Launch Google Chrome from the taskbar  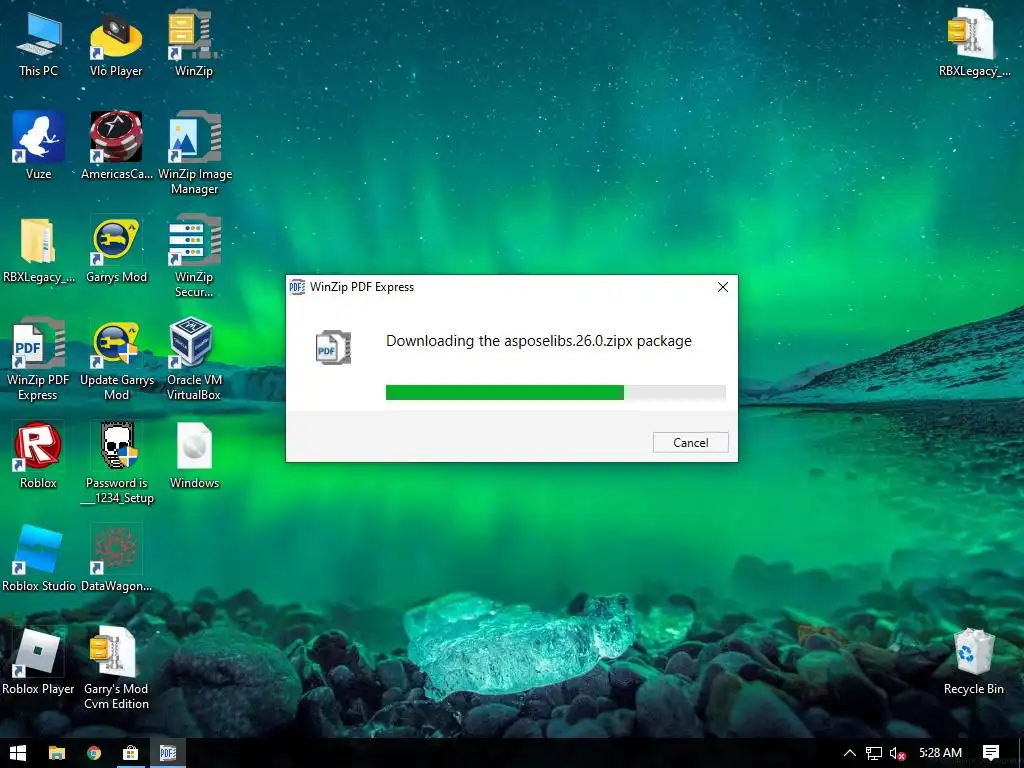94,753
